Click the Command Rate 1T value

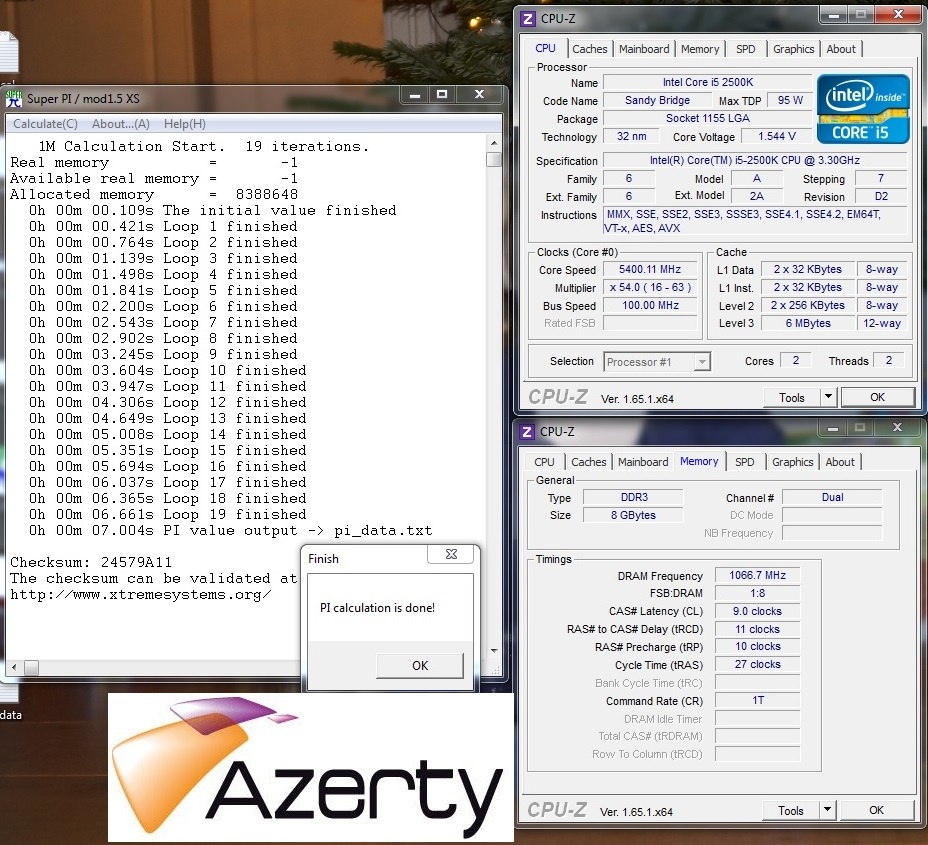pos(757,701)
